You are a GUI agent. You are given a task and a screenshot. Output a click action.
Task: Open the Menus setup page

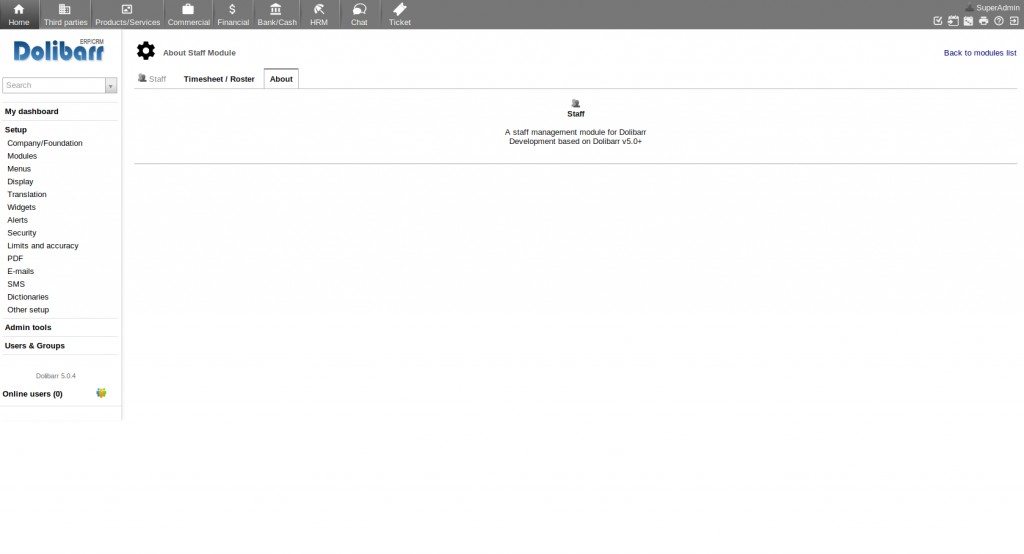point(19,169)
